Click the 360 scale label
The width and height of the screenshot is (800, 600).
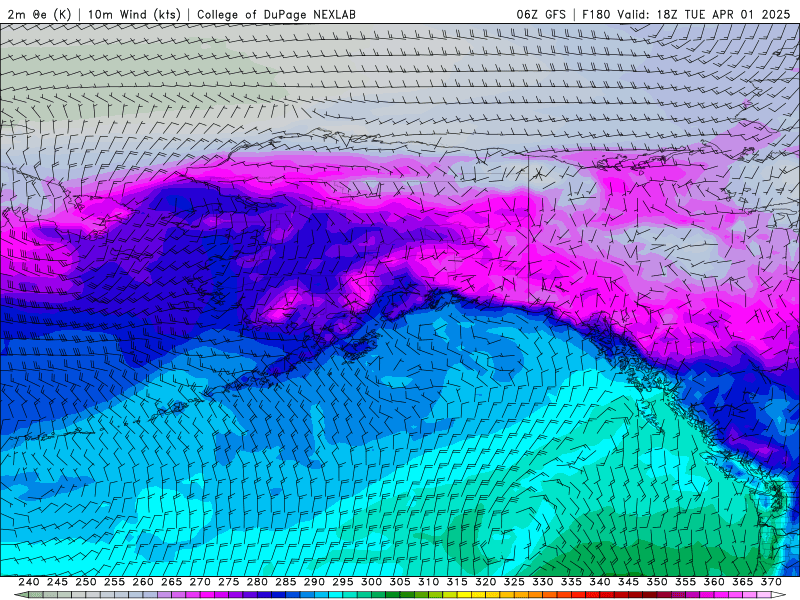pyautogui.click(x=714, y=582)
